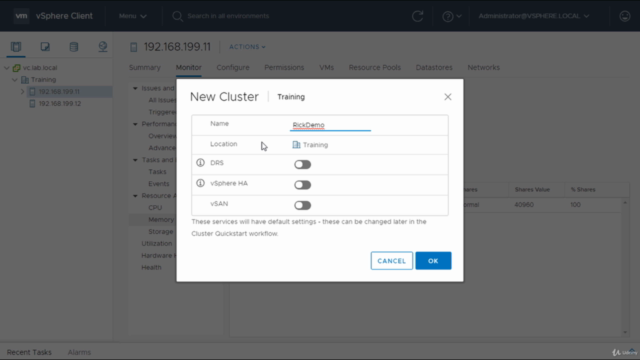Open Events in the Monitor list

point(159,184)
